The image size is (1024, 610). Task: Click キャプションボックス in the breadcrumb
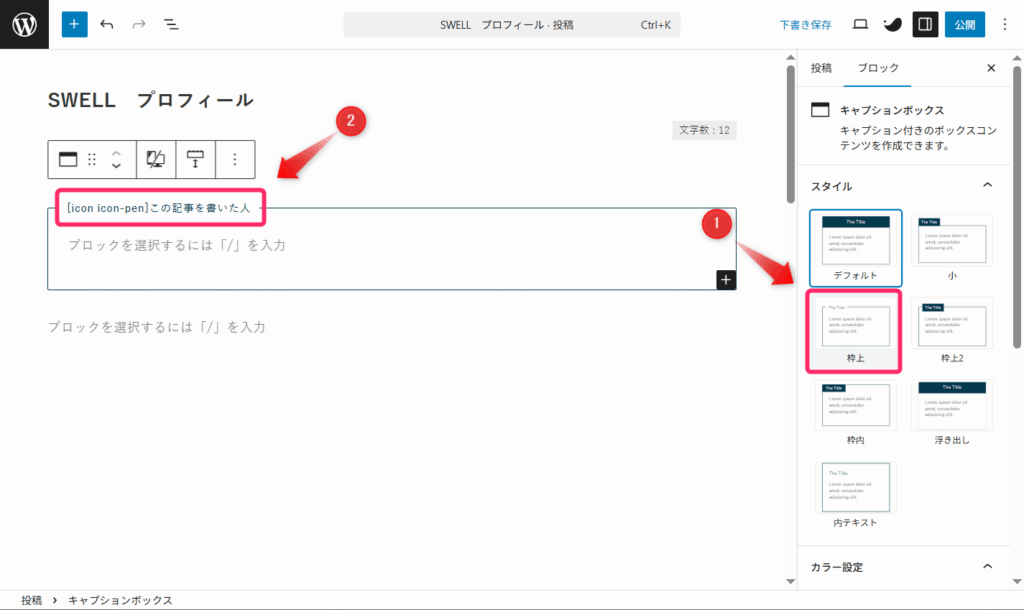120,600
